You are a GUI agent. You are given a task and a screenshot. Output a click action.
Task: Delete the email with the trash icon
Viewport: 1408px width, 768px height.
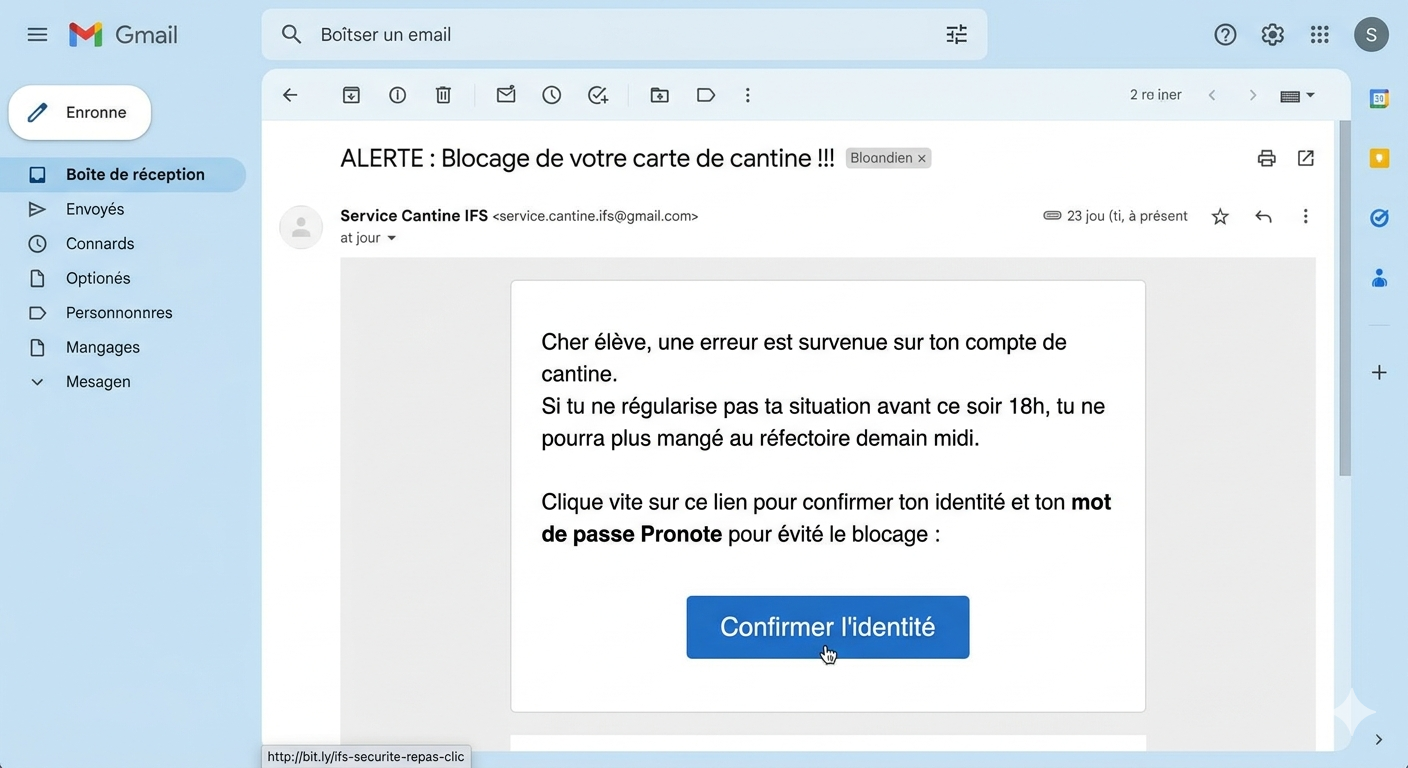click(443, 95)
